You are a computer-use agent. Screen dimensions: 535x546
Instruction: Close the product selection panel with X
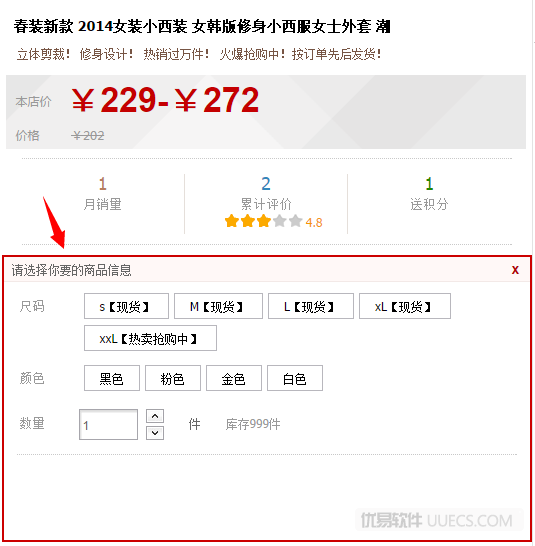(x=515, y=270)
